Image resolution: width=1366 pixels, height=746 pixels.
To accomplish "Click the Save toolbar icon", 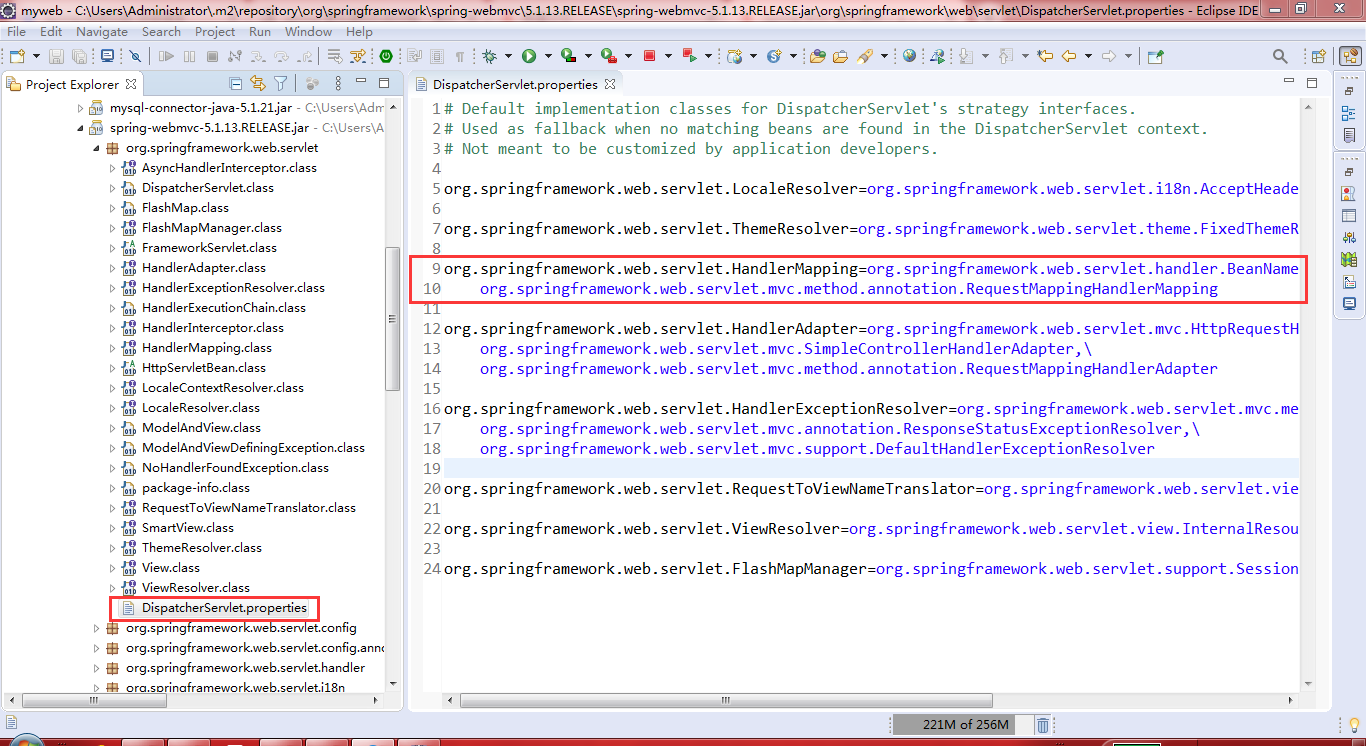I will (56, 56).
